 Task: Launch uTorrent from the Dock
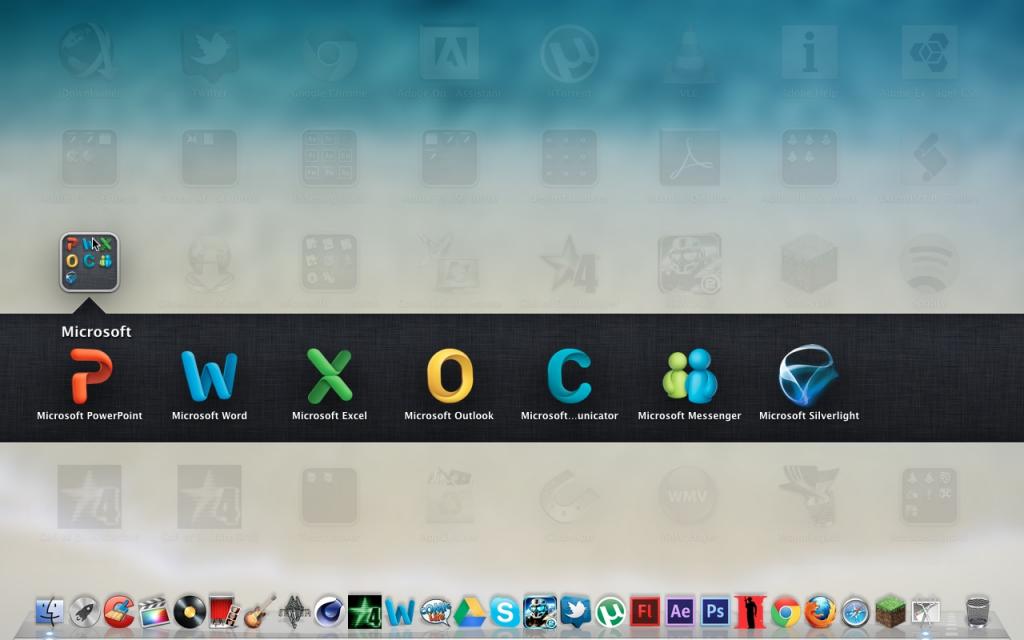[610, 612]
